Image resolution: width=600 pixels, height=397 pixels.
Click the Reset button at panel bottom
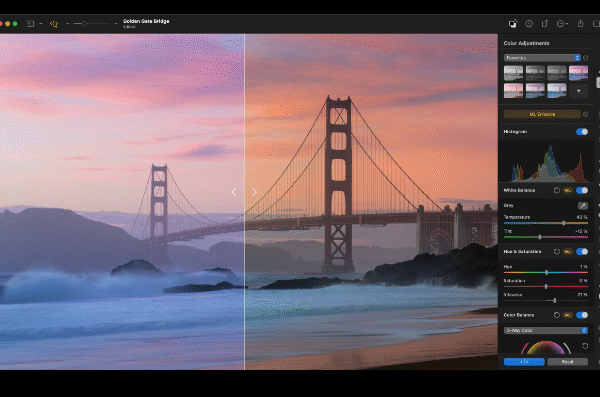click(567, 362)
